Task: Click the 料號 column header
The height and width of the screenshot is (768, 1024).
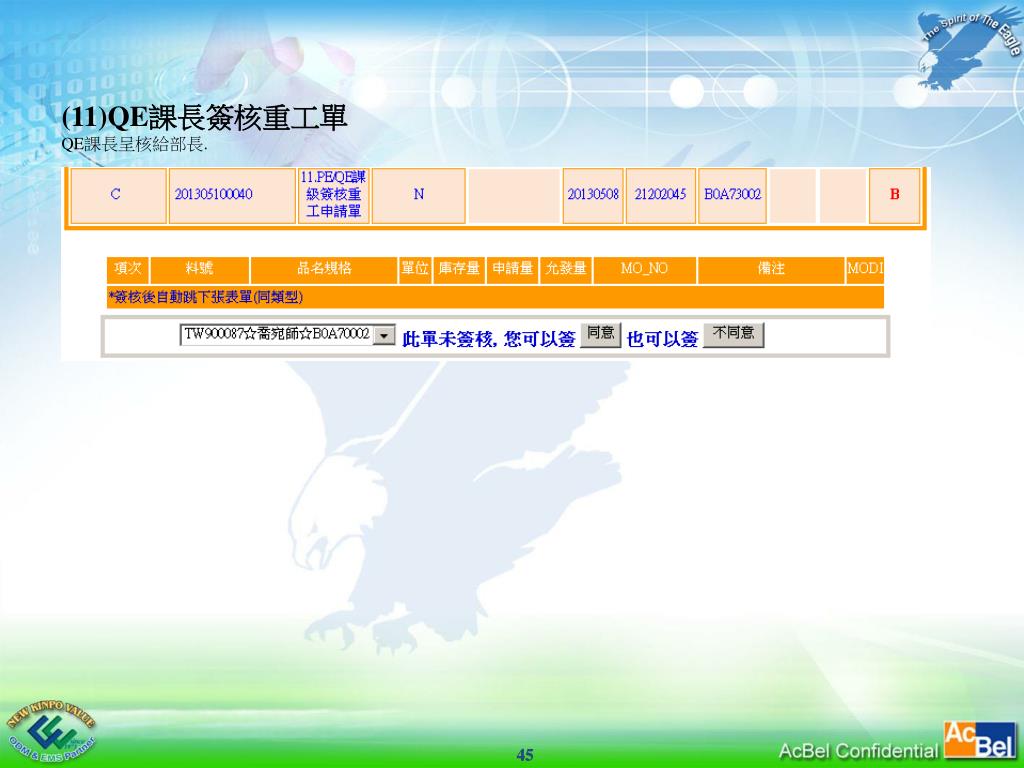Action: click(x=199, y=269)
